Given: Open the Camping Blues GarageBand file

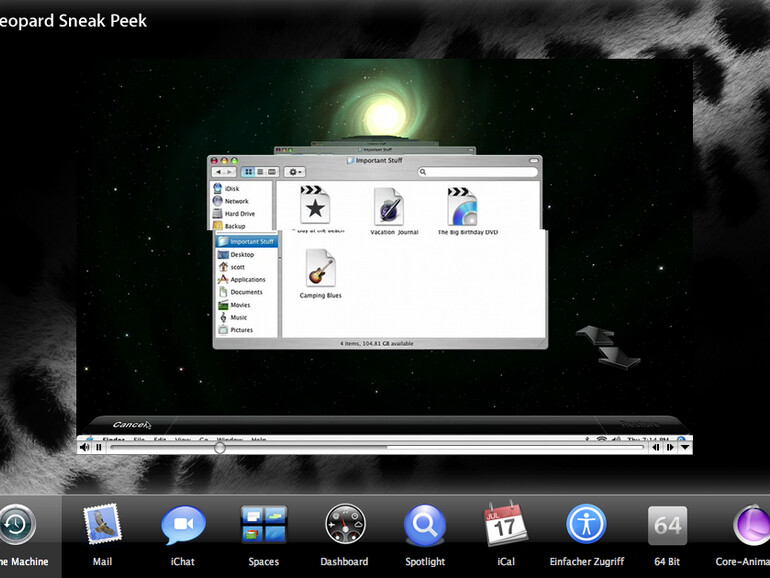Looking at the screenshot, I should [320, 270].
